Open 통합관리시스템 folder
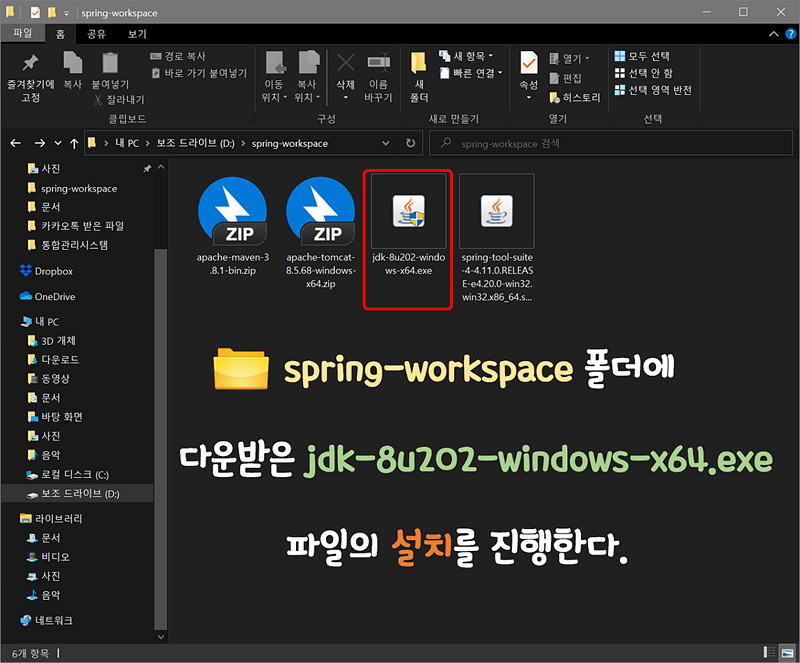This screenshot has width=800, height=663. tap(67, 245)
